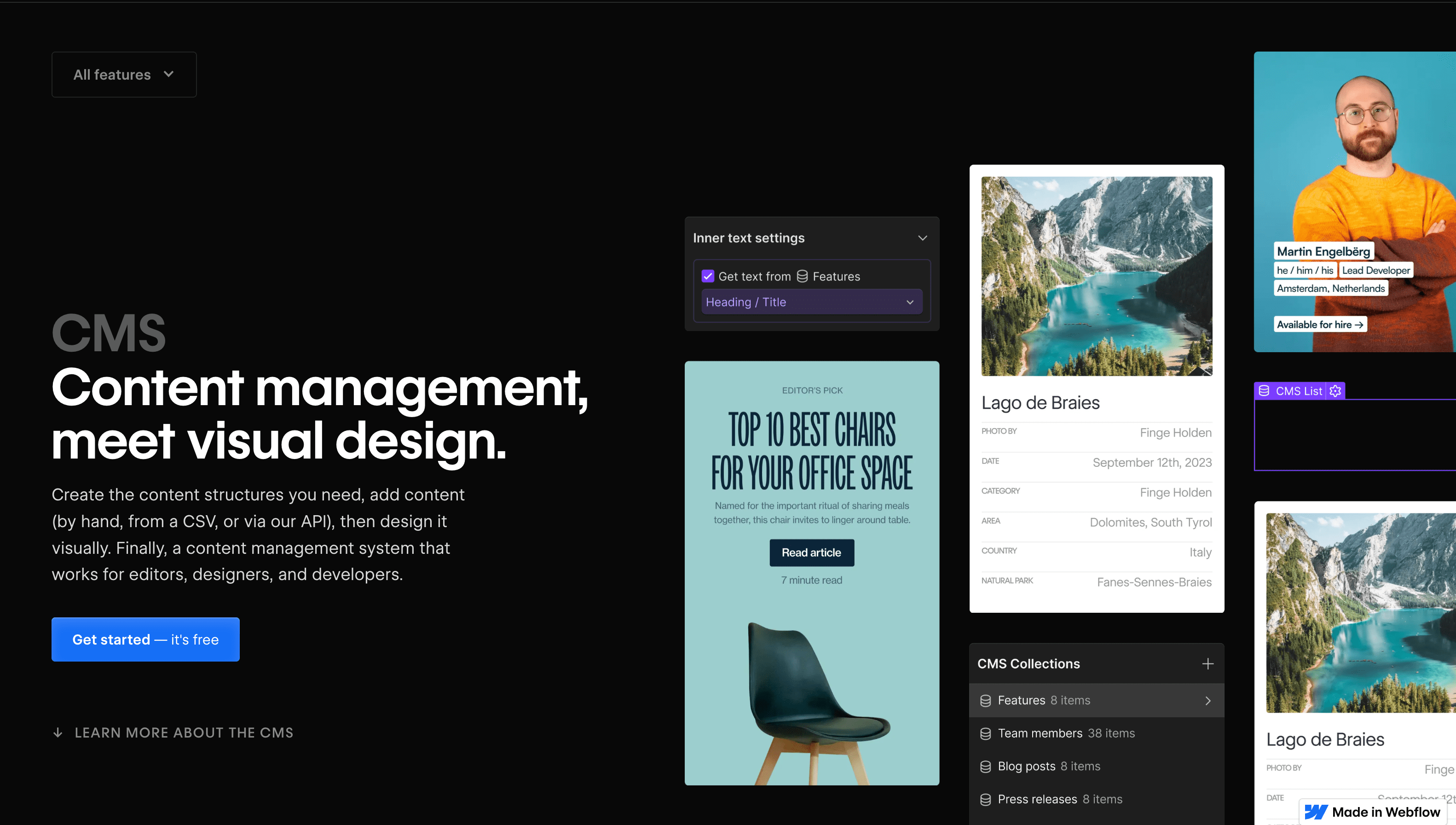Click Get started — it's free button
The height and width of the screenshot is (825, 1456).
point(145,639)
